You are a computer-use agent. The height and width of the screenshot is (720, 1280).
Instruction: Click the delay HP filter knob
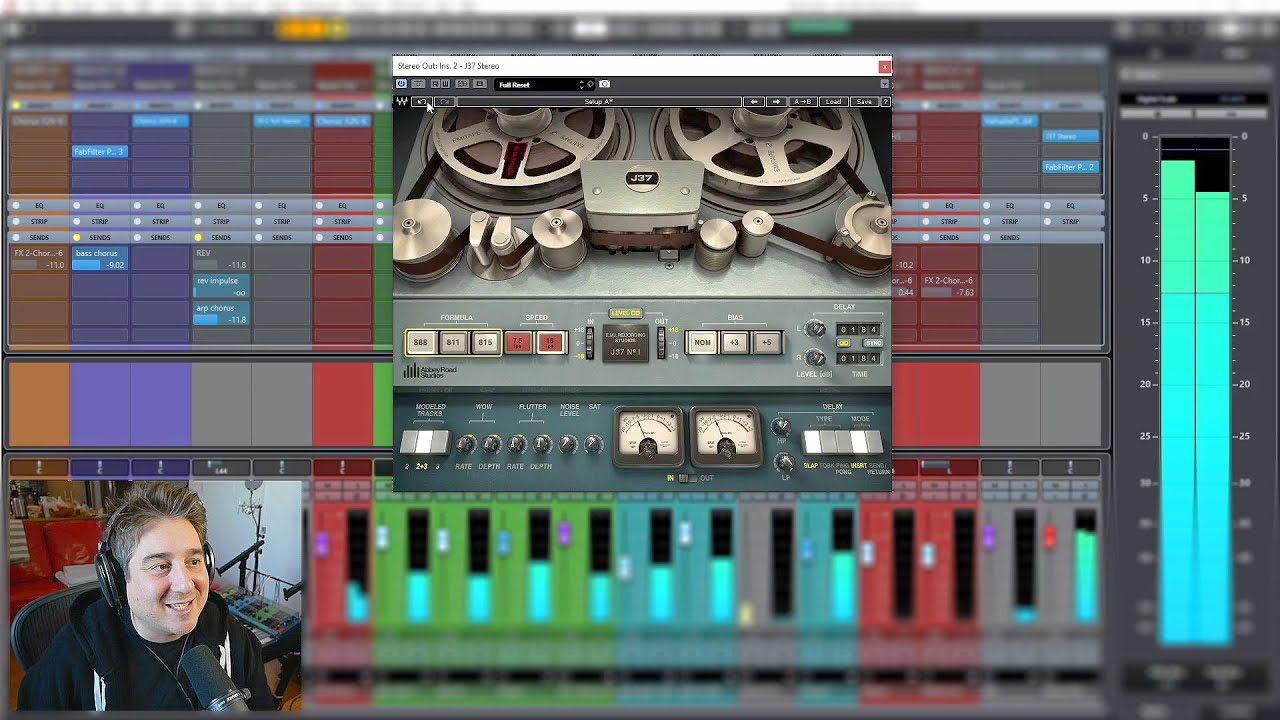point(781,427)
